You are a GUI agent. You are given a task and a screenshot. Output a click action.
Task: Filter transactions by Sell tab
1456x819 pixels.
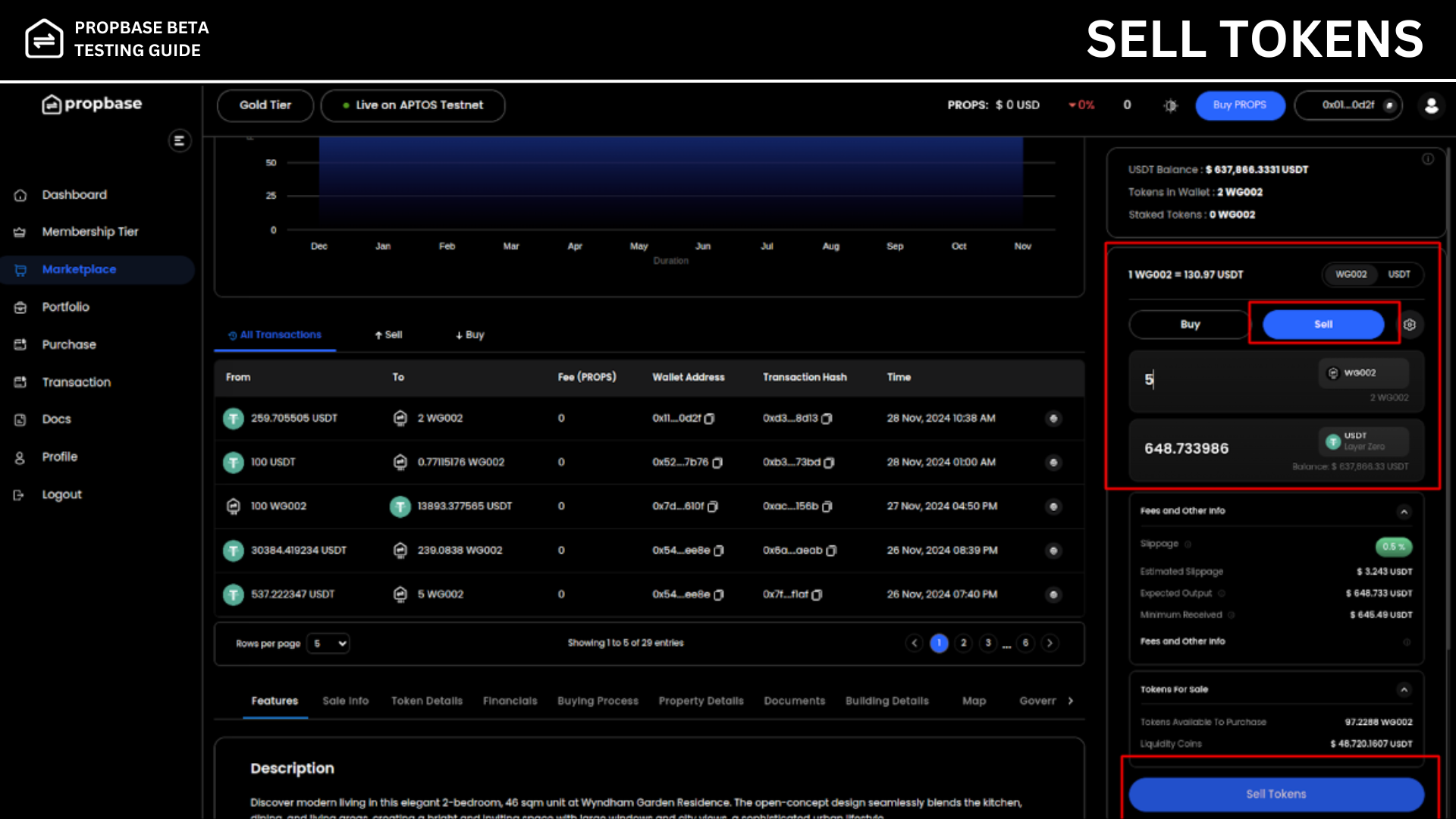coord(388,334)
